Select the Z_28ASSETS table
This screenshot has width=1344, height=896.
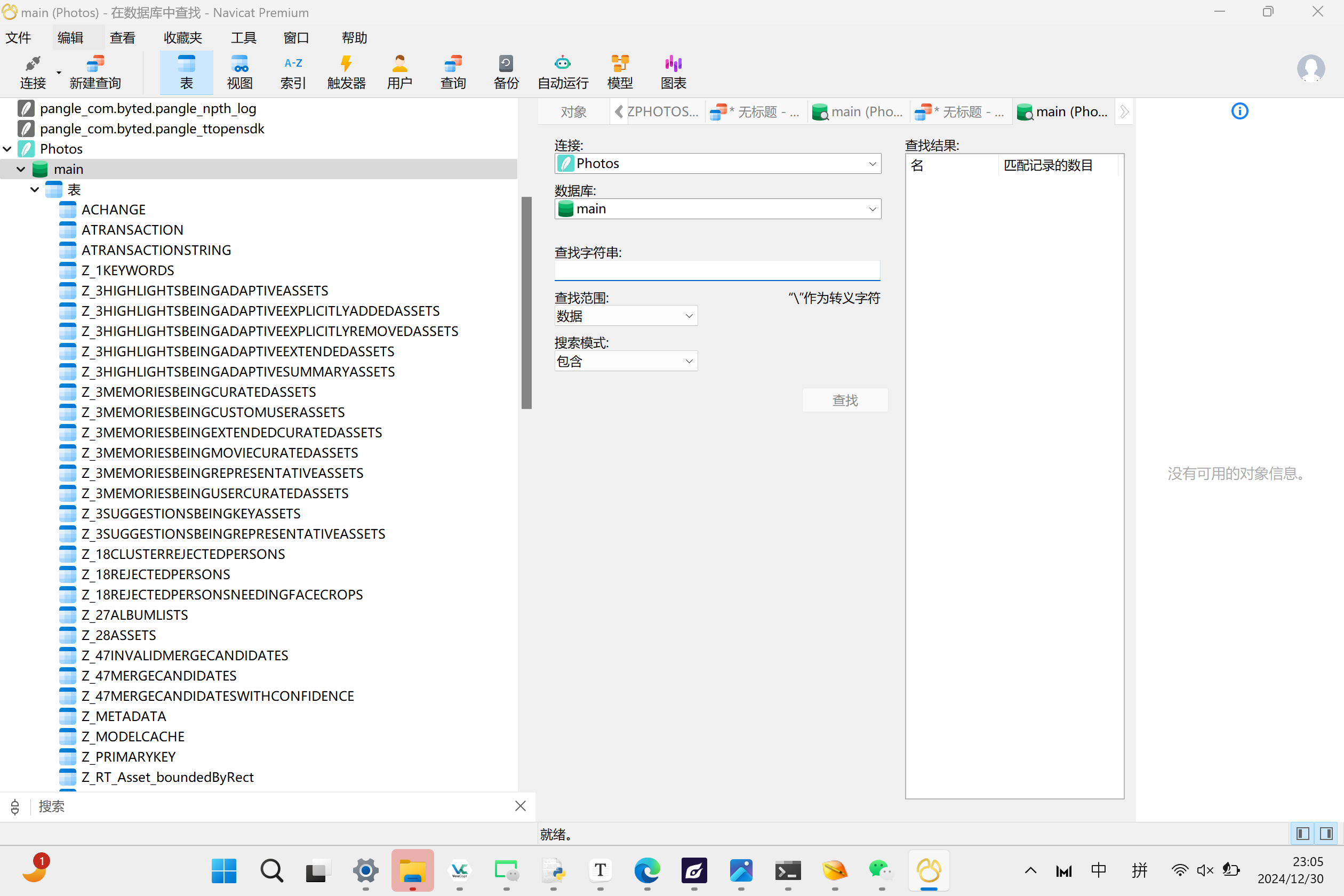click(x=118, y=635)
